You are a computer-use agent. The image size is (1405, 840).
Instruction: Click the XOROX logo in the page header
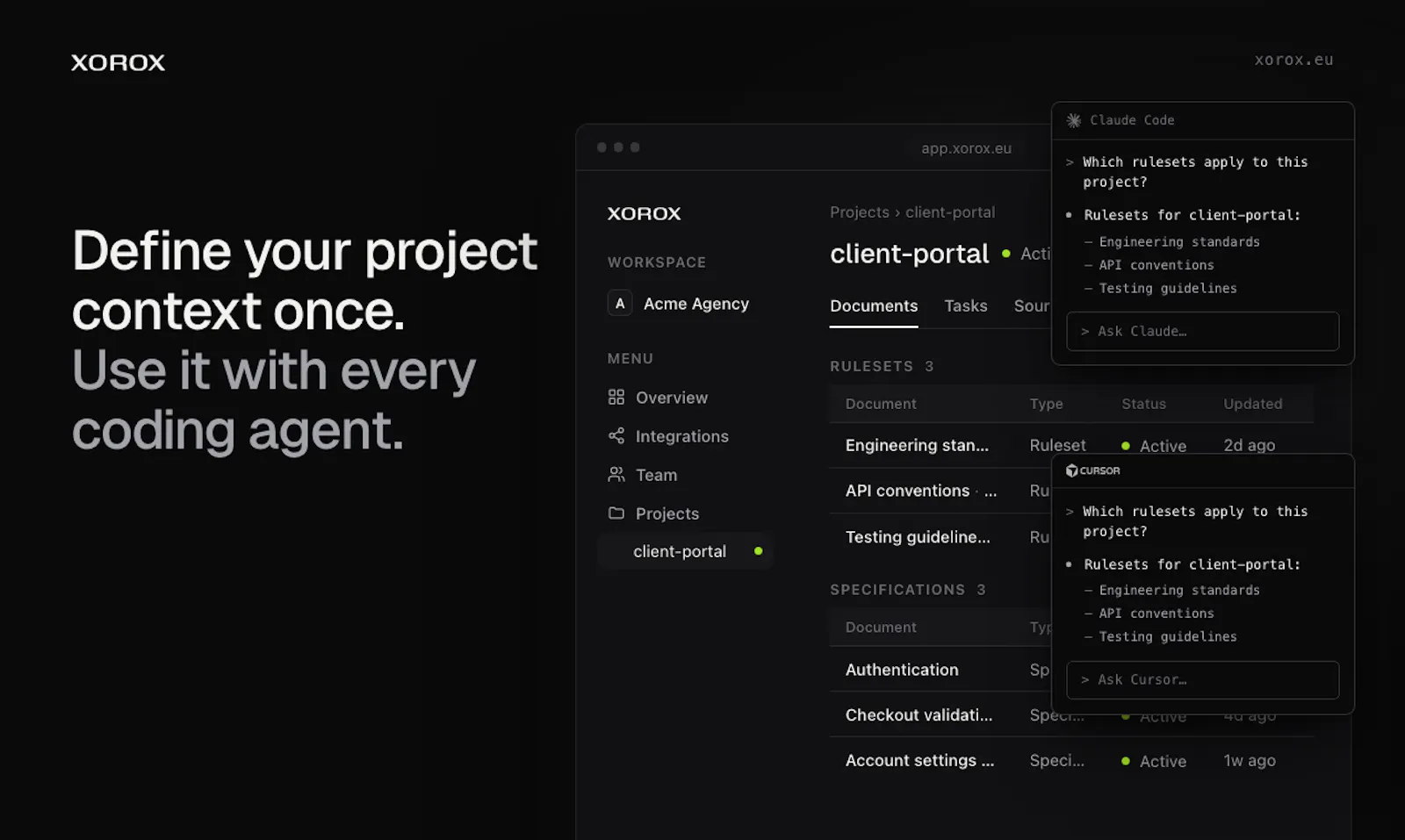click(118, 62)
